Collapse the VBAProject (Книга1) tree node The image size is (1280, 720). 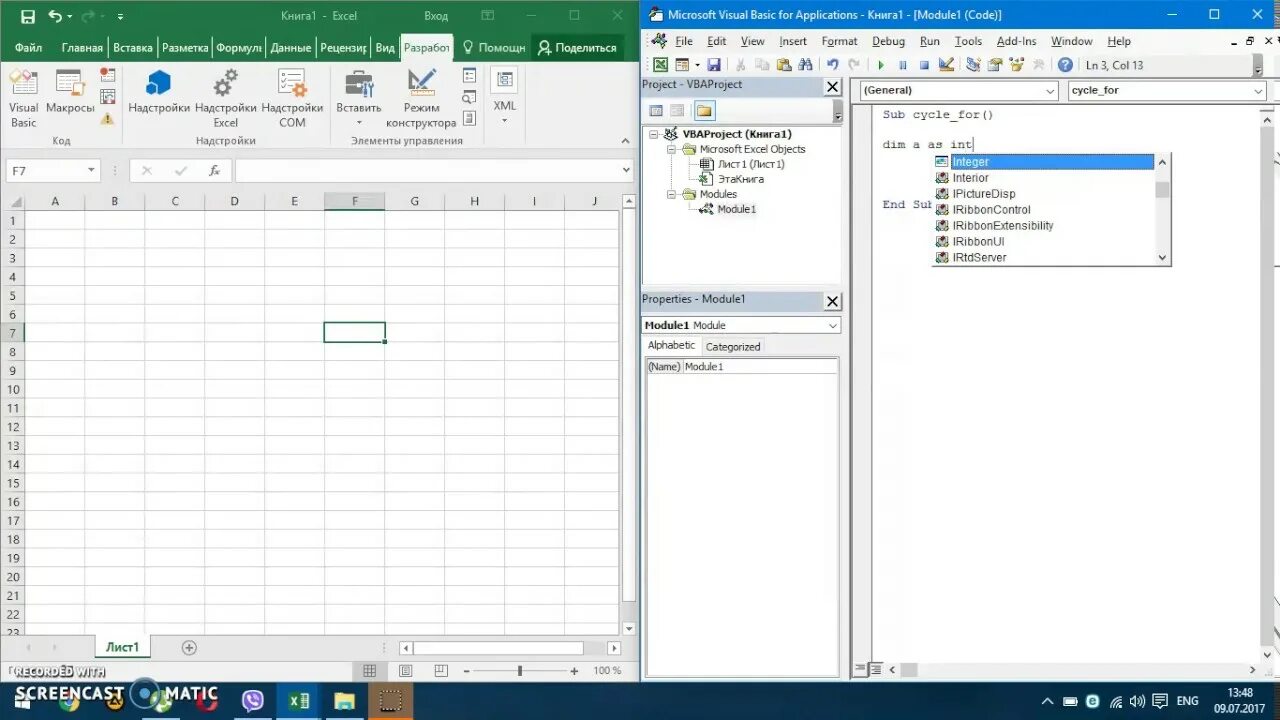point(654,134)
